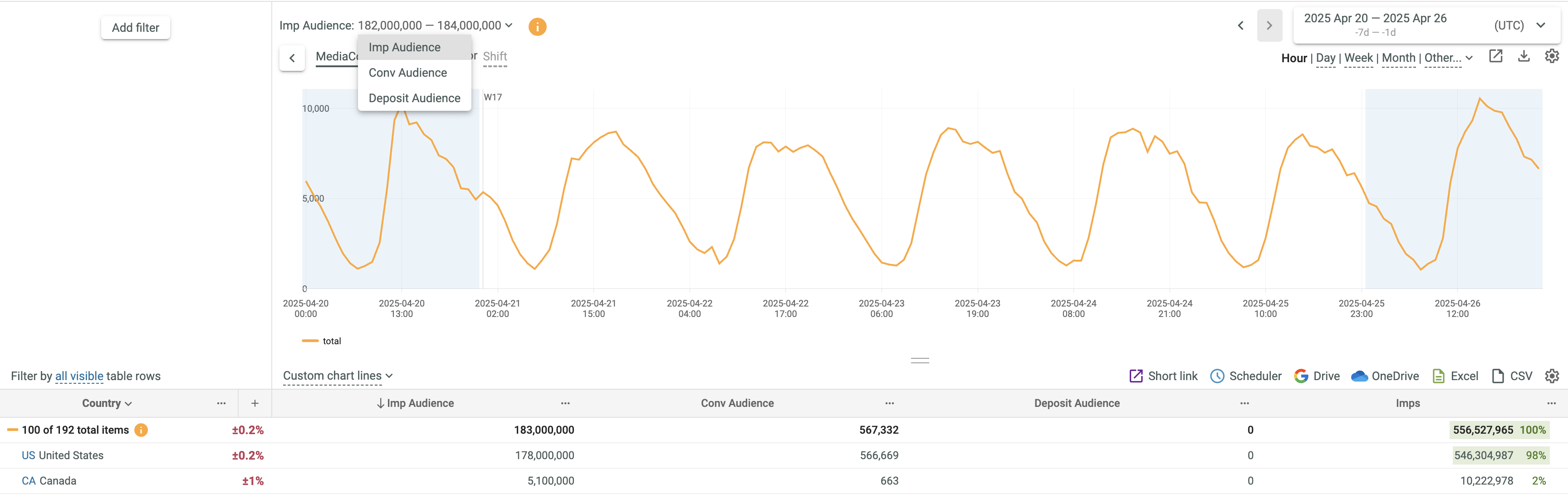Screen dimensions: 1568x495
Task: Select Deposit Audience from metric menu
Action: pyautogui.click(x=414, y=98)
